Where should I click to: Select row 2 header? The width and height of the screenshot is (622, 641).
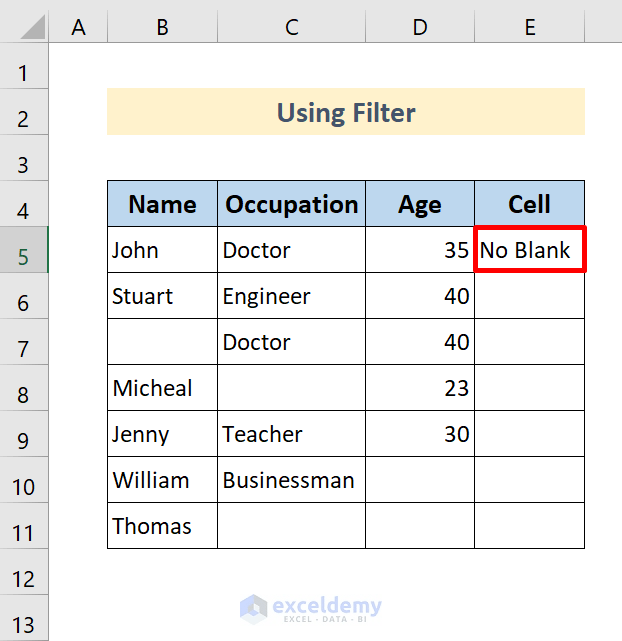tap(24, 112)
